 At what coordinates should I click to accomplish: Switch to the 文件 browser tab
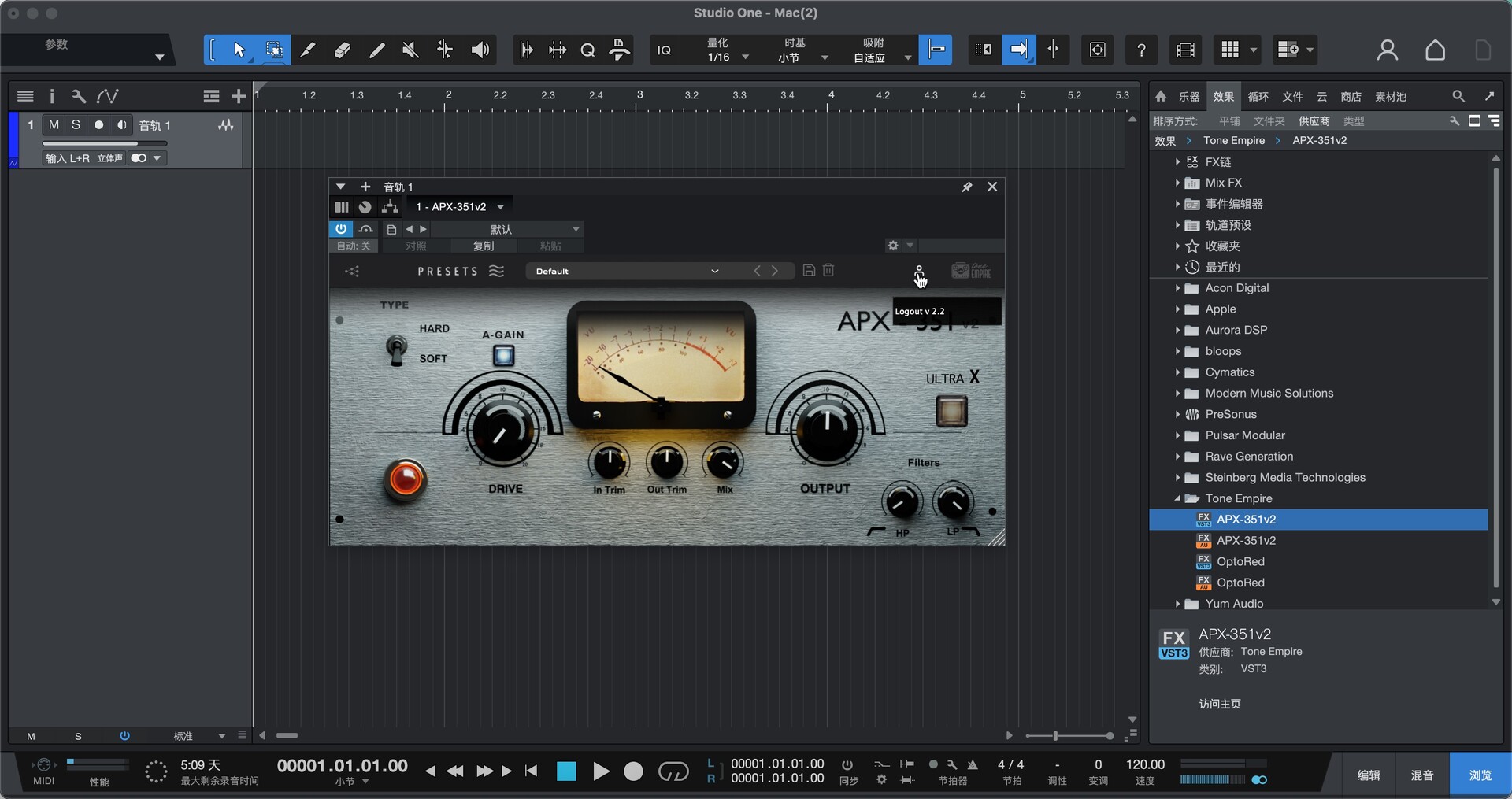1292,96
